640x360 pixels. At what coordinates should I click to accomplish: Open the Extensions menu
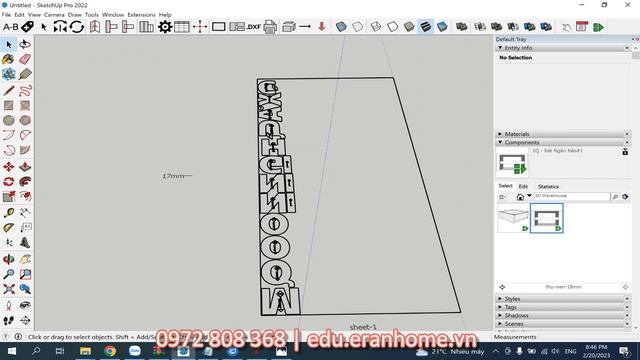(141, 15)
